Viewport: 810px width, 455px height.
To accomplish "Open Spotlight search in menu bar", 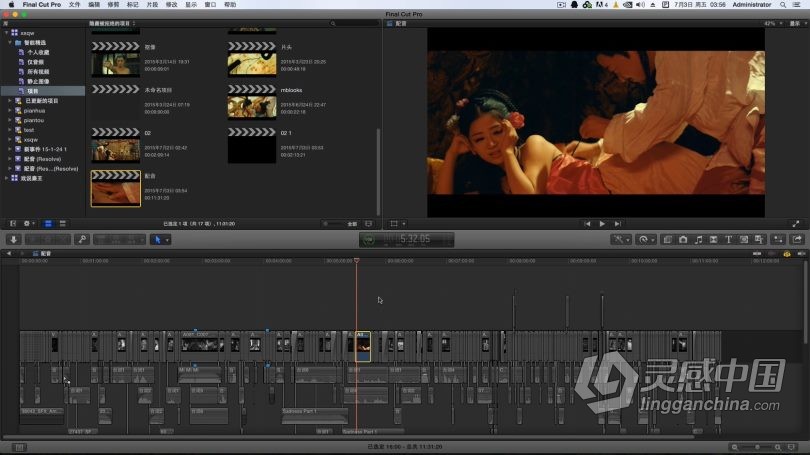I will [x=783, y=5].
